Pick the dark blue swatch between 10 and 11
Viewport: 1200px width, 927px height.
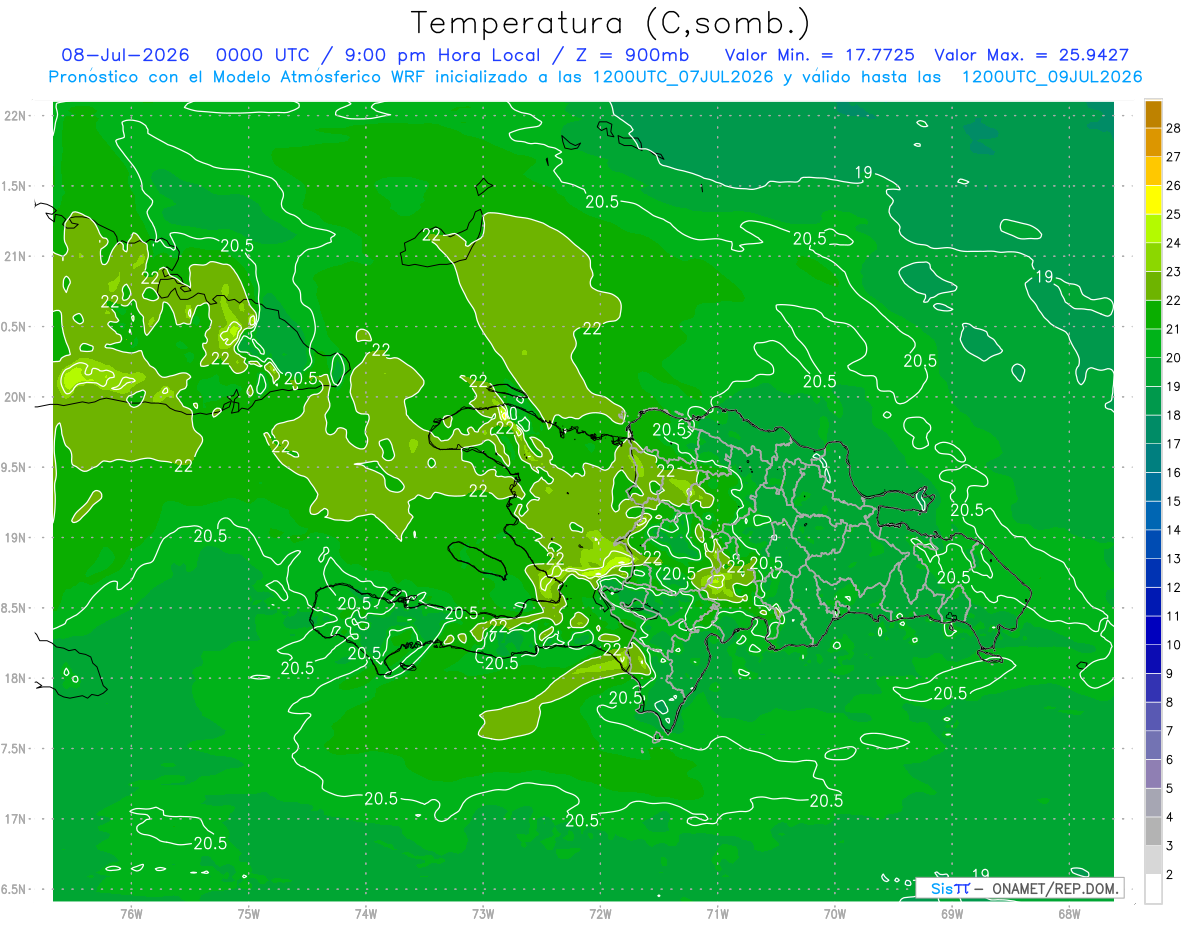pyautogui.click(x=1153, y=631)
